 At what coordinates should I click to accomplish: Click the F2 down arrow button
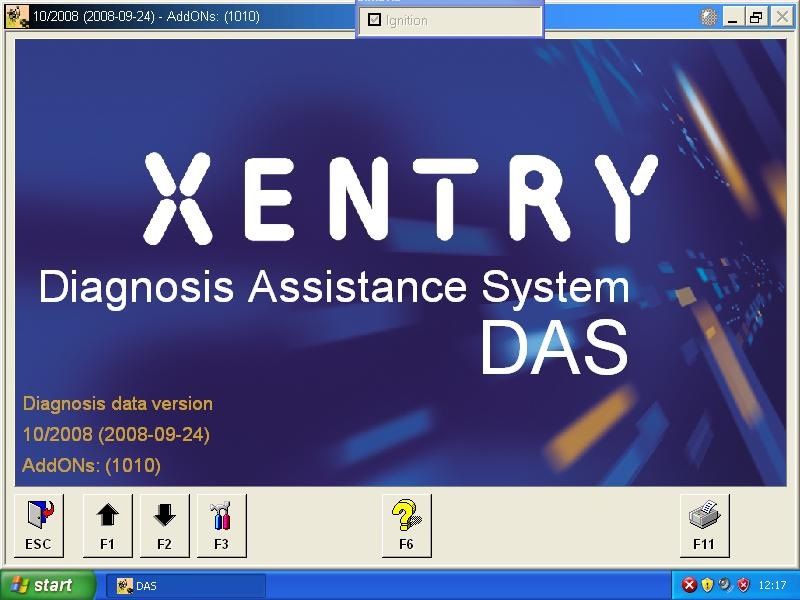coord(164,526)
